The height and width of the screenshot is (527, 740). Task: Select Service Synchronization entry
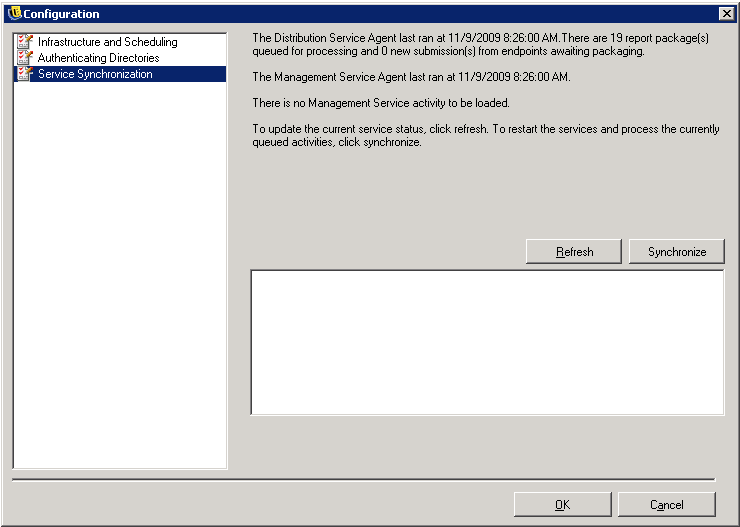click(120, 74)
